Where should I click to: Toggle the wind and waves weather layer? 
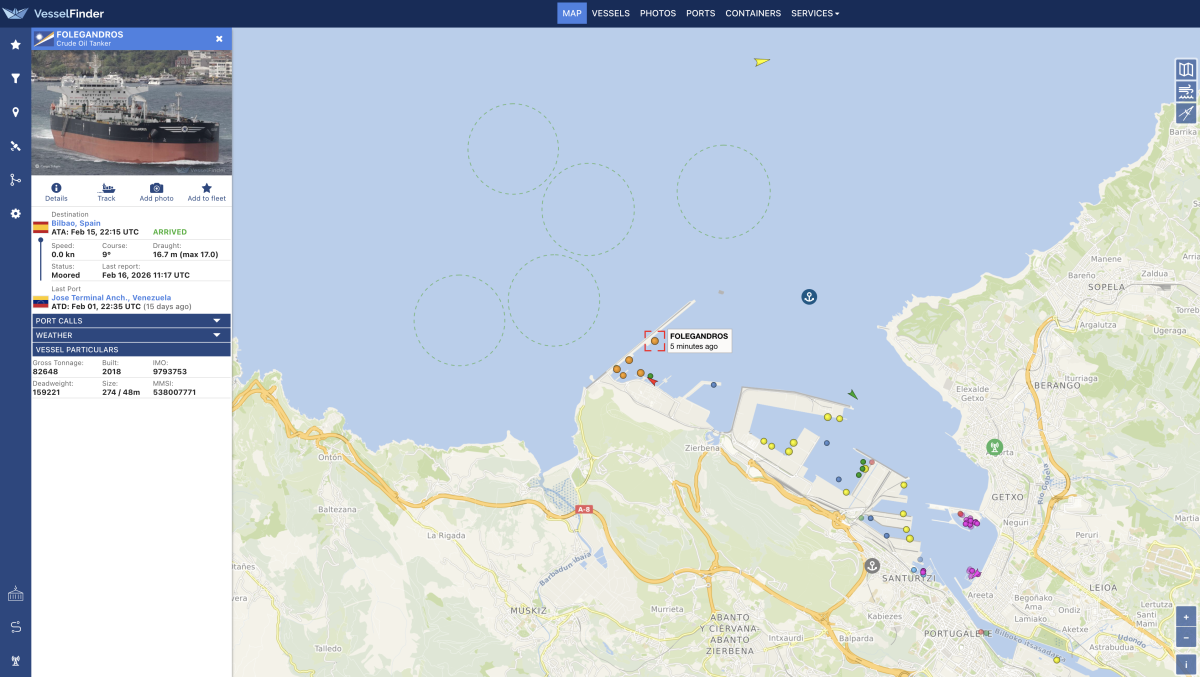coord(1186,91)
